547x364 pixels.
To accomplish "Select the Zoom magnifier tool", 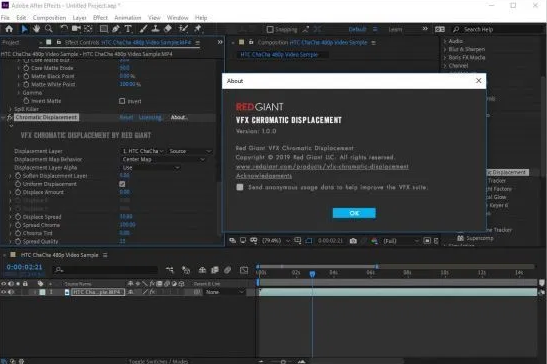I will [x=48, y=29].
